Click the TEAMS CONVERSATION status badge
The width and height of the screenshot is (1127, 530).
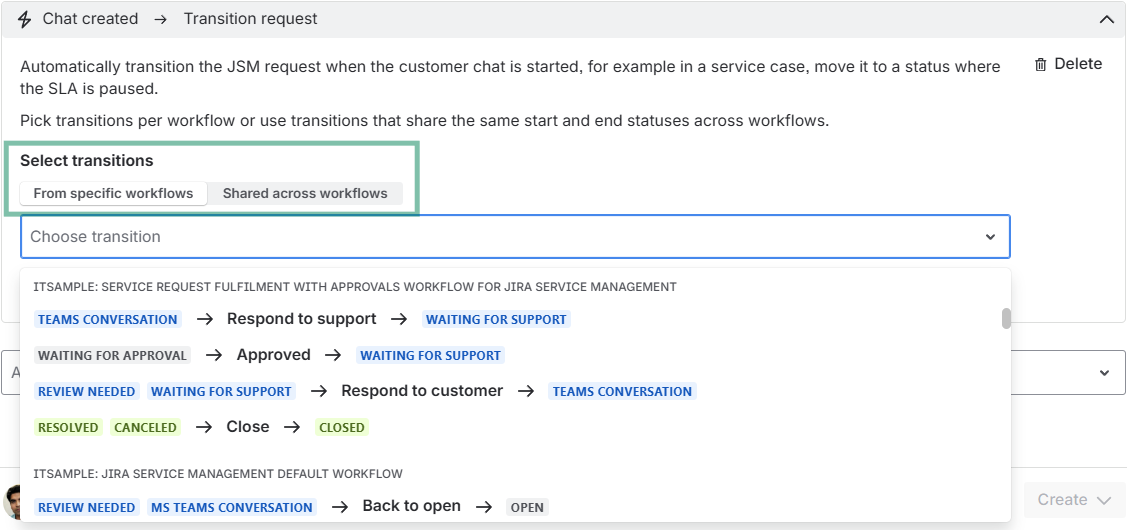(x=108, y=320)
